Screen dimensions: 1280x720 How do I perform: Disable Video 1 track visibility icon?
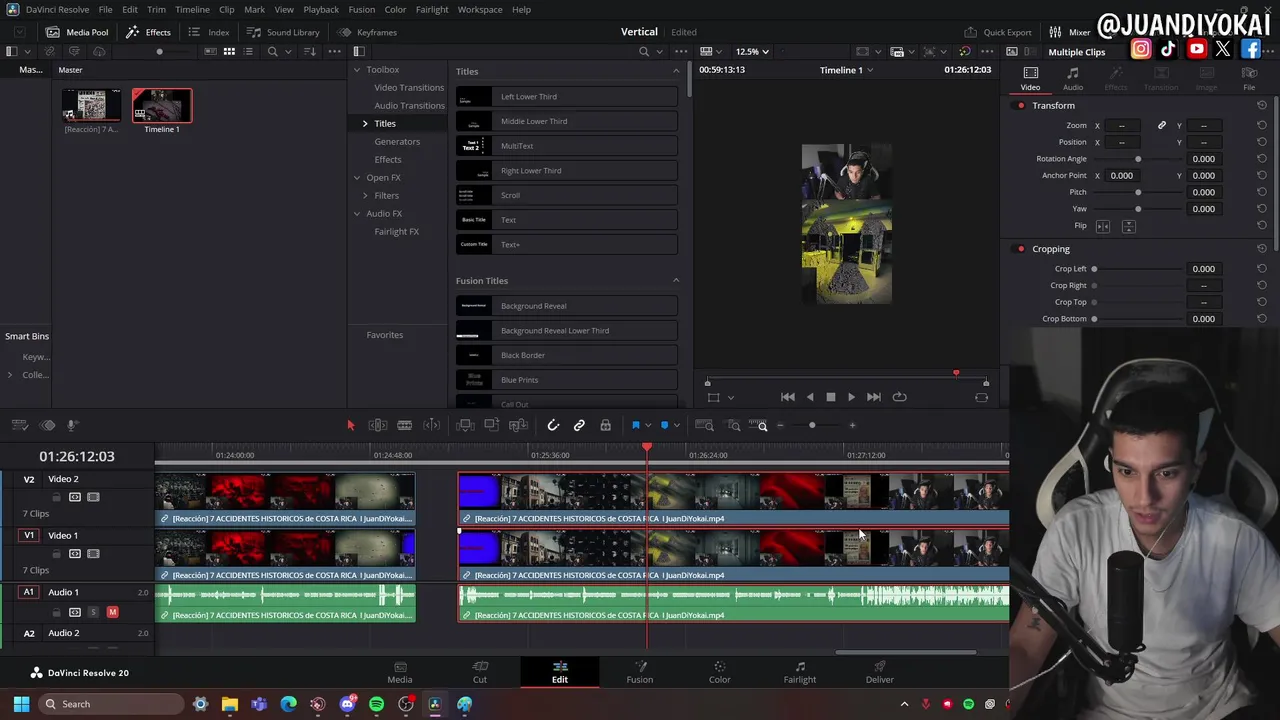tap(93, 554)
